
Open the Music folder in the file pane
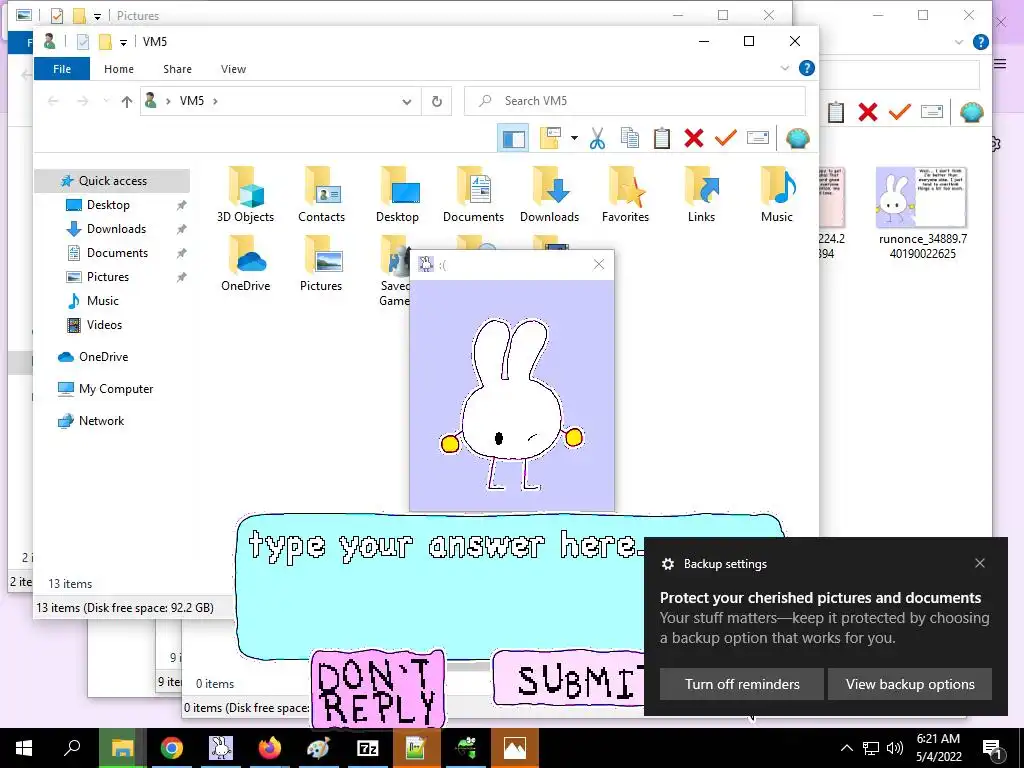pyautogui.click(x=776, y=195)
